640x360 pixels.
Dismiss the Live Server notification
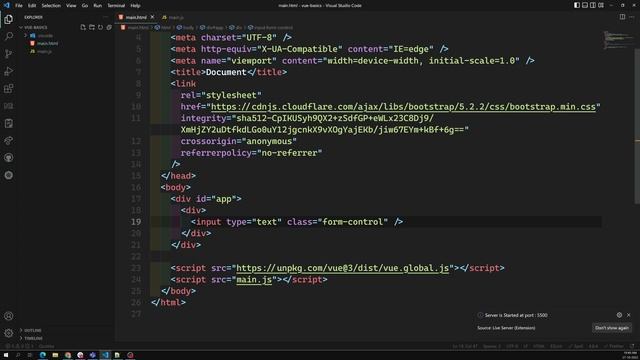click(x=629, y=315)
